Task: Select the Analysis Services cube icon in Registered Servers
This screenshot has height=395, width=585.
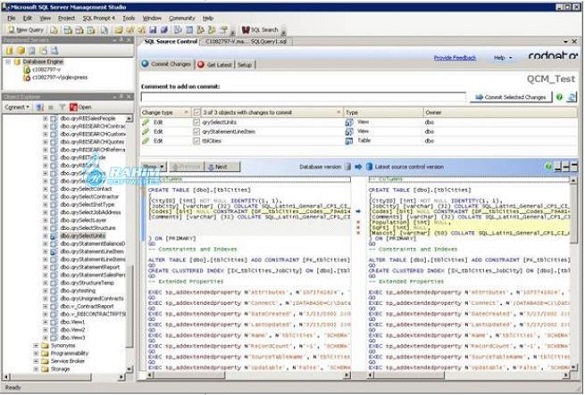Action: (x=21, y=50)
